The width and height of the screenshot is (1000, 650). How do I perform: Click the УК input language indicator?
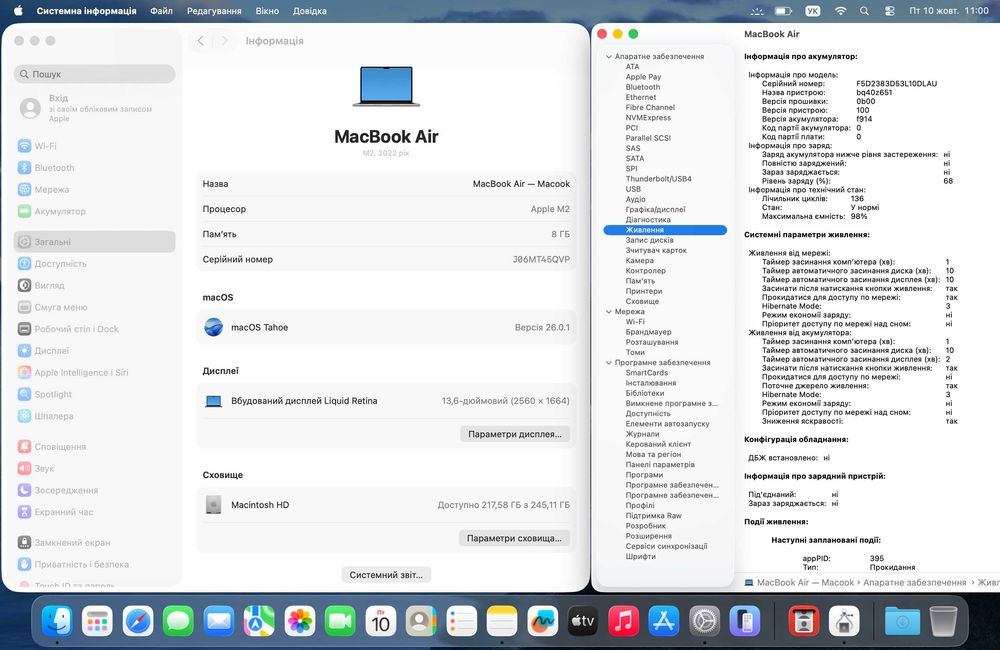point(812,11)
